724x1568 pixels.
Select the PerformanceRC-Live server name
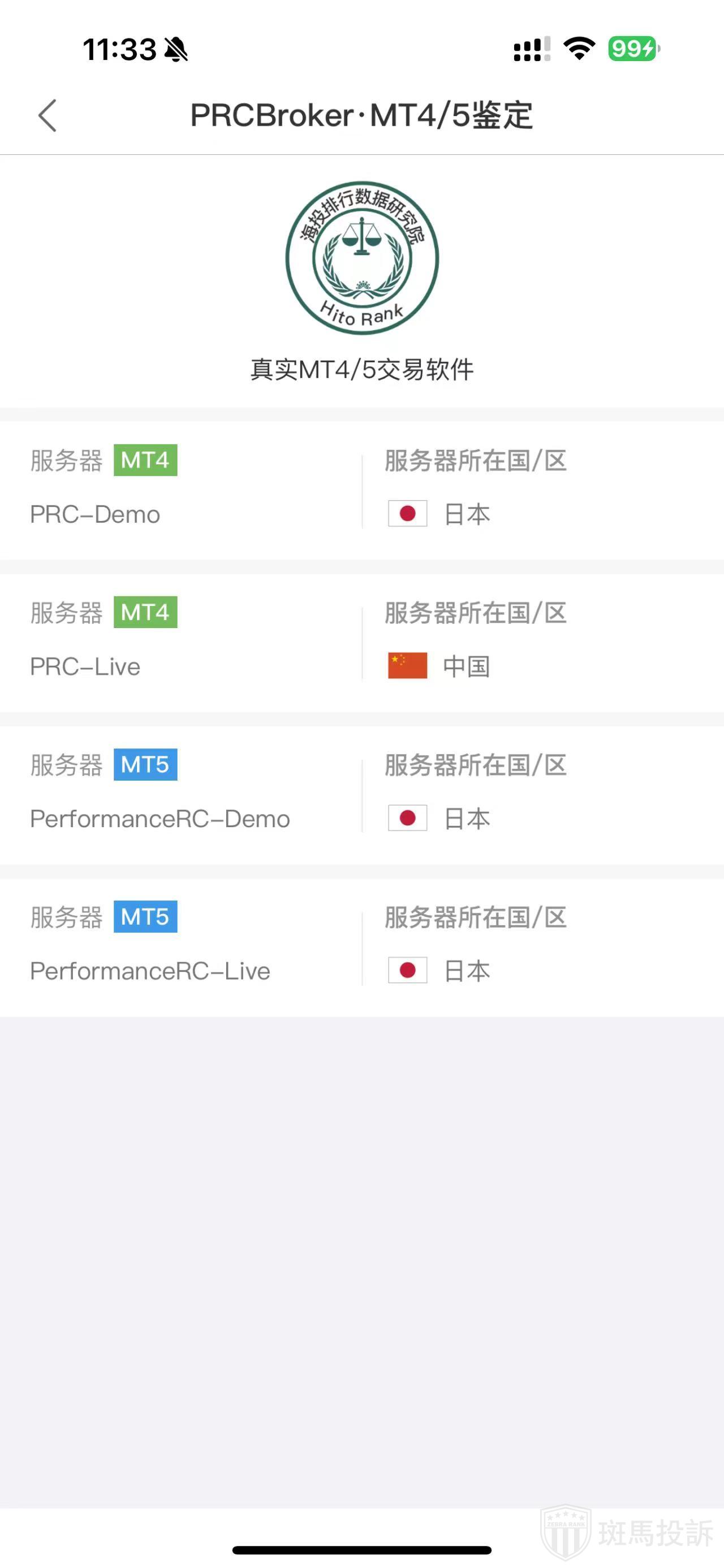[x=150, y=972]
